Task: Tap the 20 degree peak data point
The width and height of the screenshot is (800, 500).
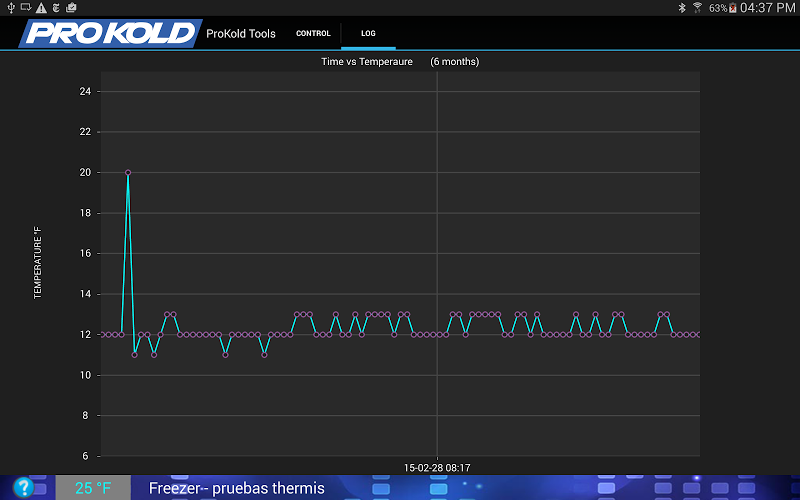Action: pyautogui.click(x=128, y=172)
